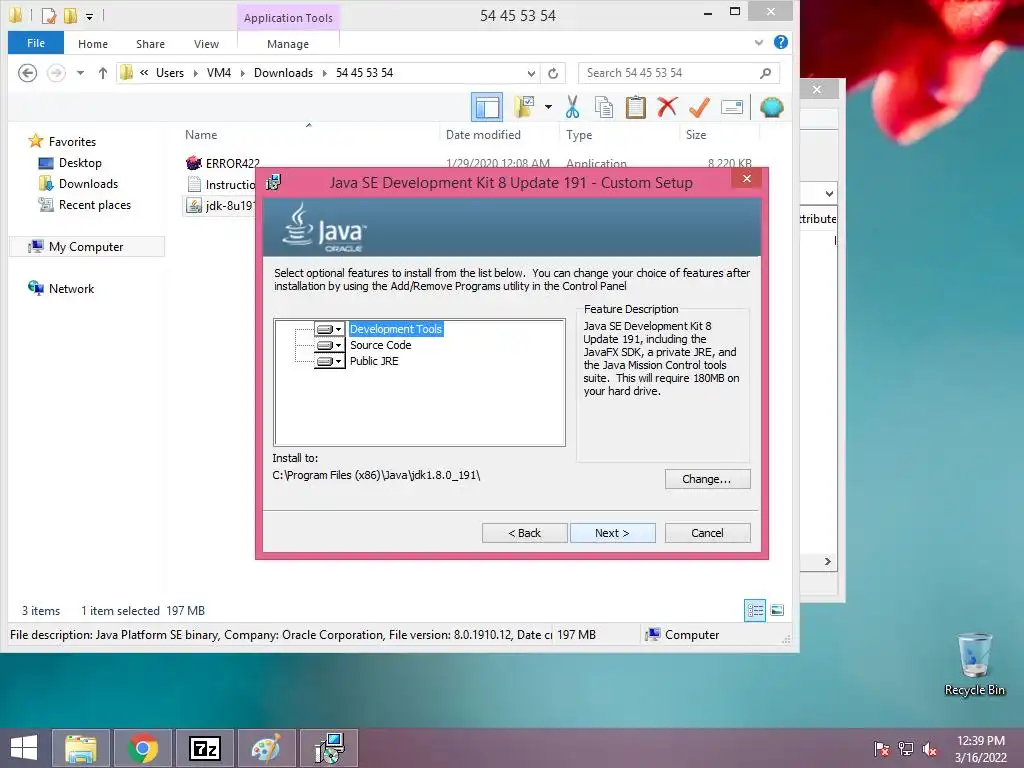Open File Explorer from the taskbar
This screenshot has width=1024, height=768.
[80, 748]
